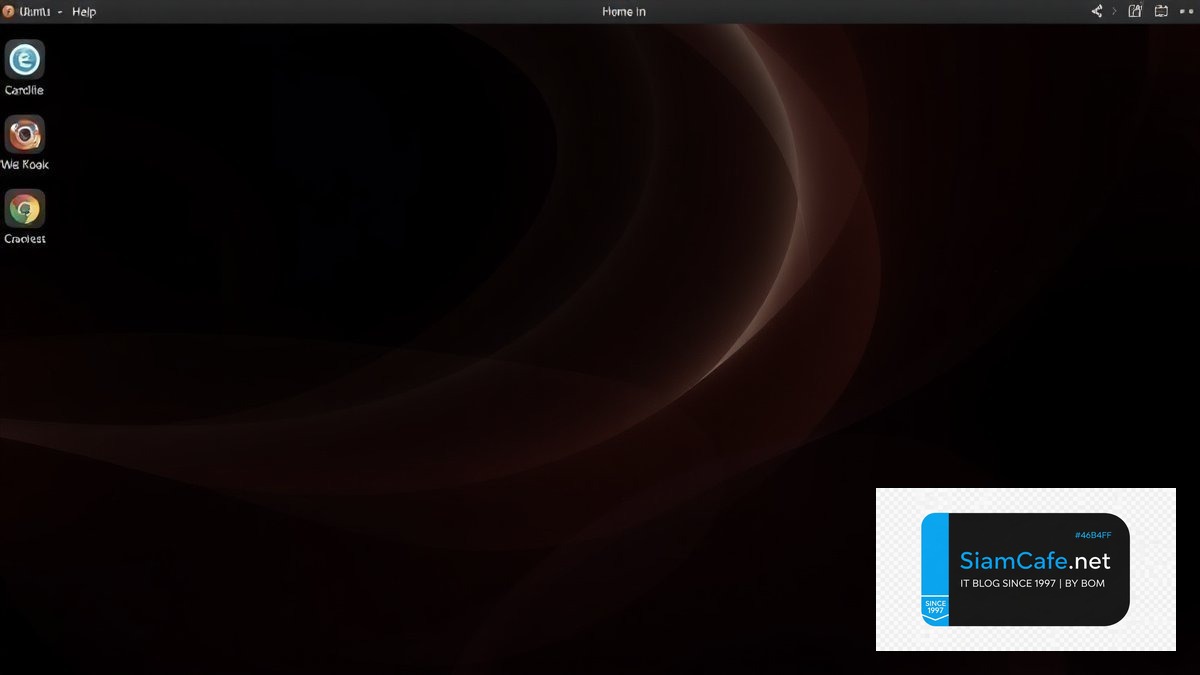Click the 'We Kook' label text
Viewport: 1200px width, 675px height.
pos(24,164)
